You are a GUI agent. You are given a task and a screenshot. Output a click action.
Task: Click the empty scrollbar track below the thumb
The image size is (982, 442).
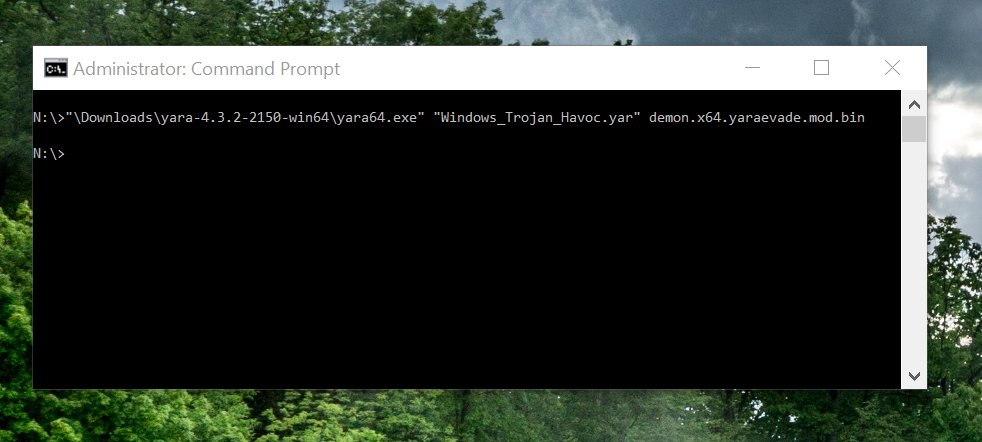(x=914, y=253)
